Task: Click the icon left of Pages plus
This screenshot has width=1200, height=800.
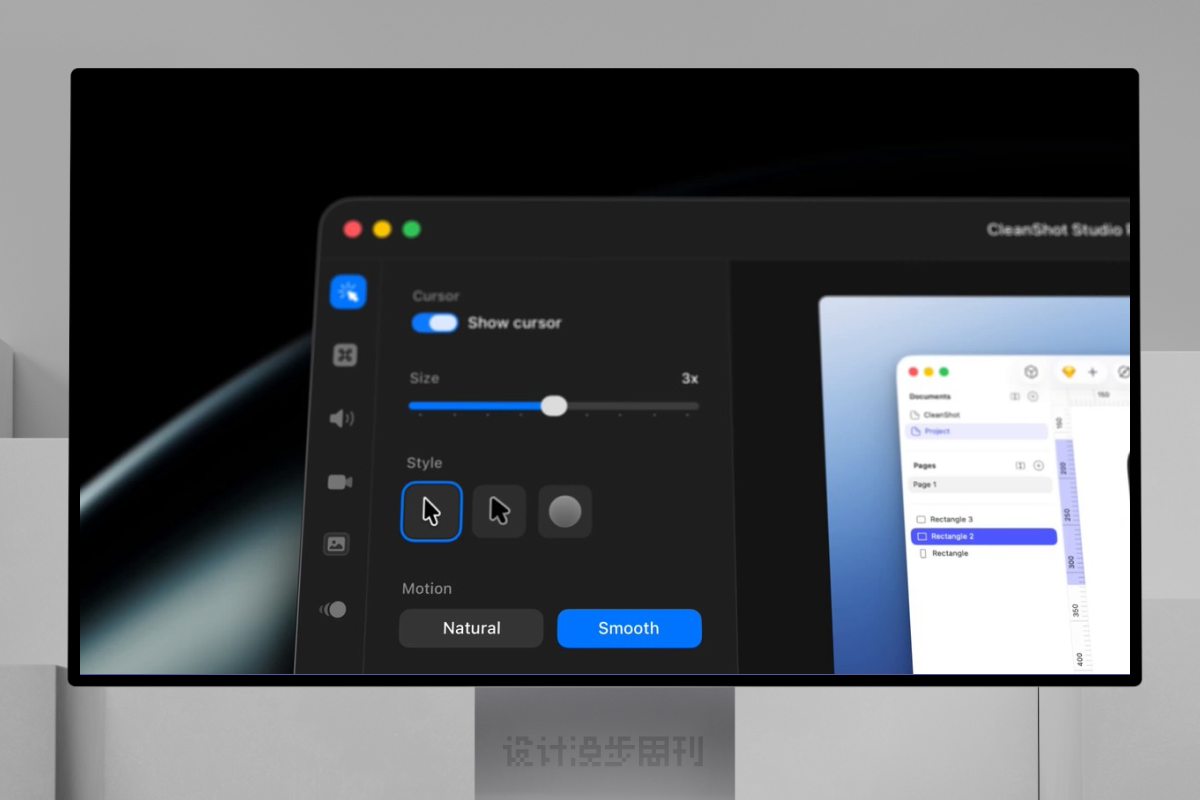Action: pos(1020,466)
